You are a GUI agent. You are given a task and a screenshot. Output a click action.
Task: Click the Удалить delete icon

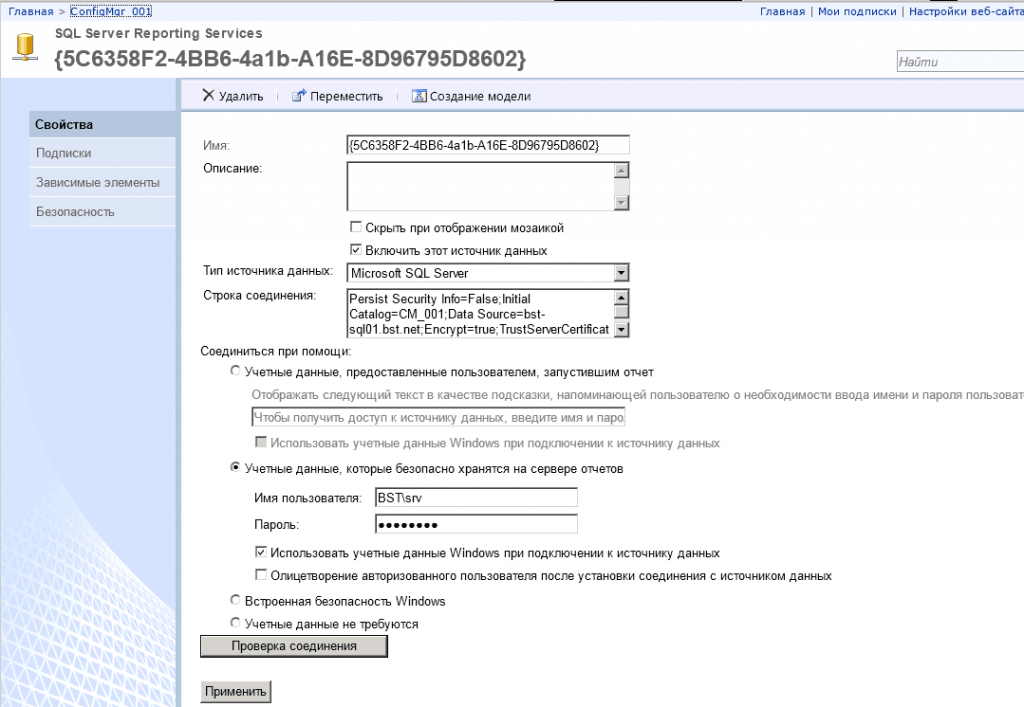point(207,96)
